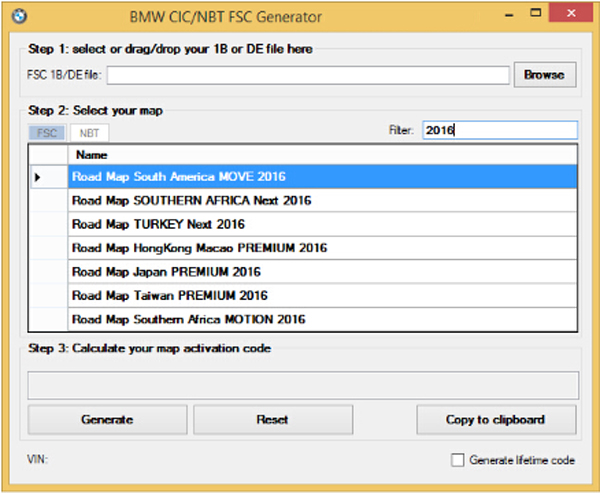
Task: Click Copy to clipboard button
Action: click(496, 420)
